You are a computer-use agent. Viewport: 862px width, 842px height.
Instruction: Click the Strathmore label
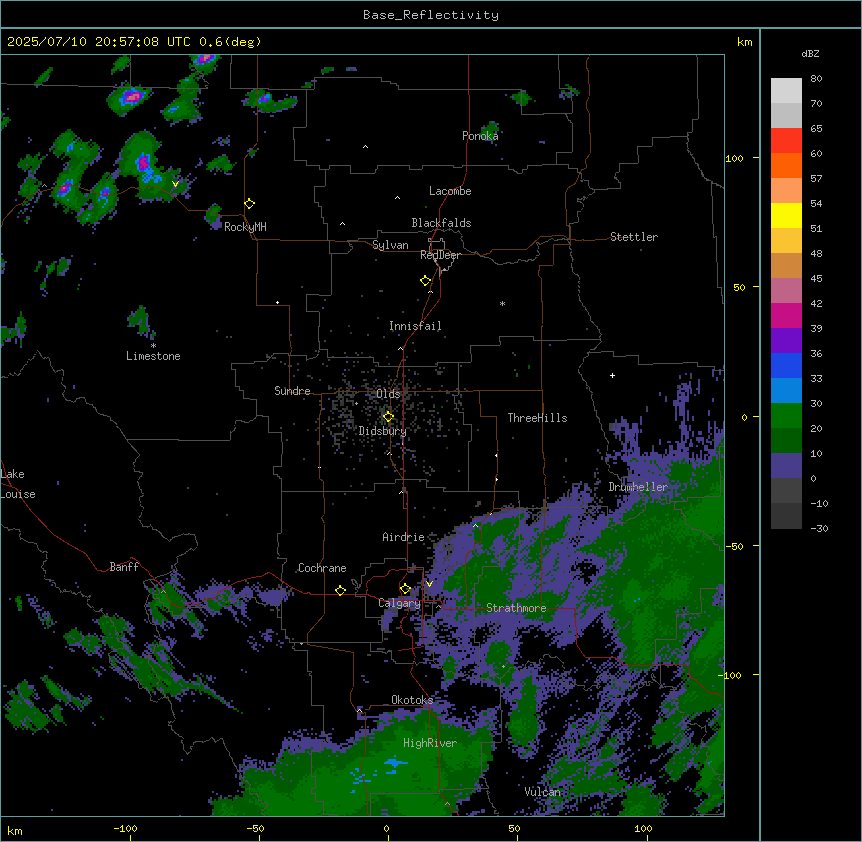point(516,608)
